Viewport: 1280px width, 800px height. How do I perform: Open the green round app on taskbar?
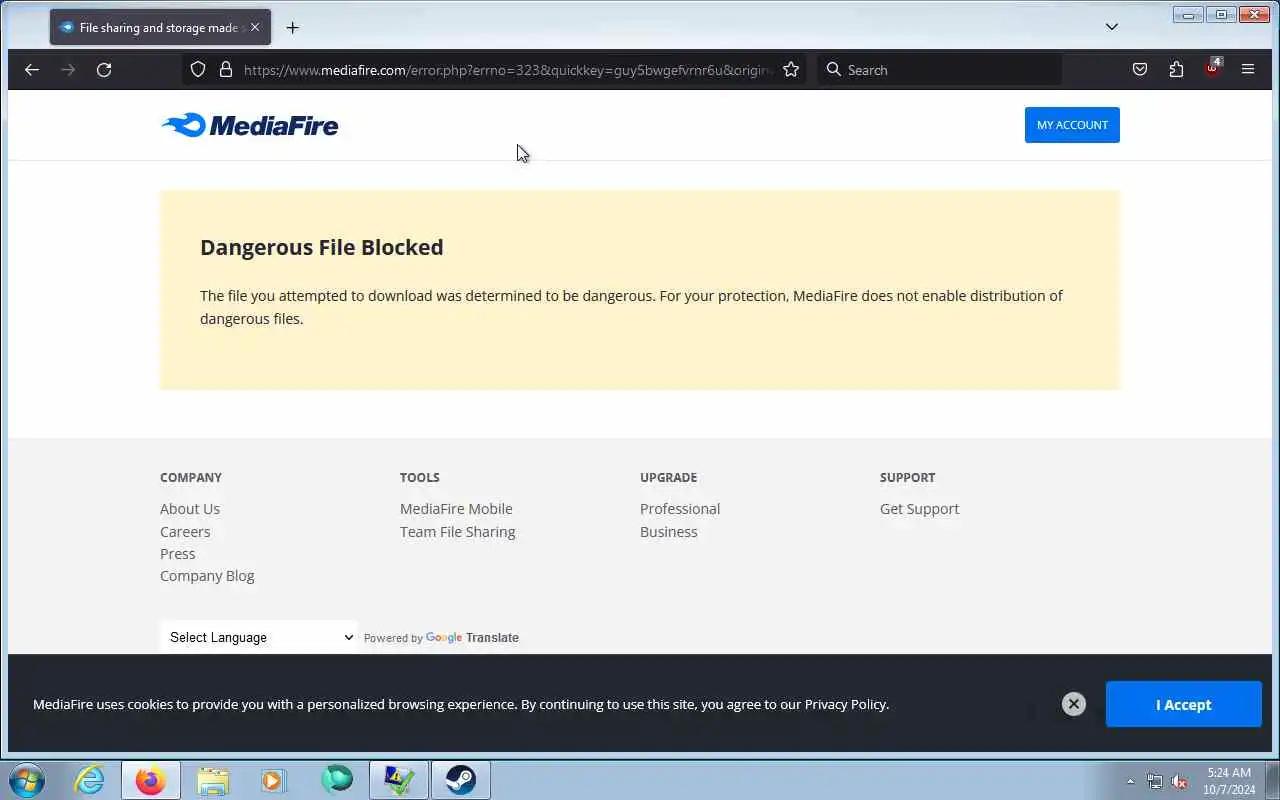click(337, 780)
